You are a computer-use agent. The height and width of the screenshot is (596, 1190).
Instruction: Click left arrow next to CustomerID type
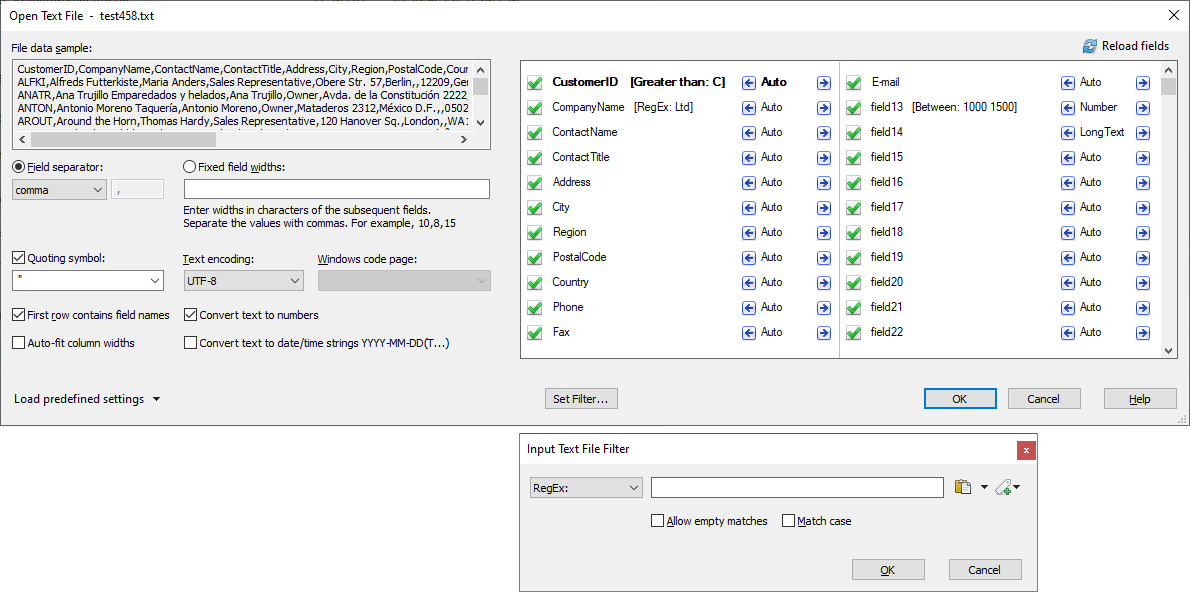(x=749, y=83)
